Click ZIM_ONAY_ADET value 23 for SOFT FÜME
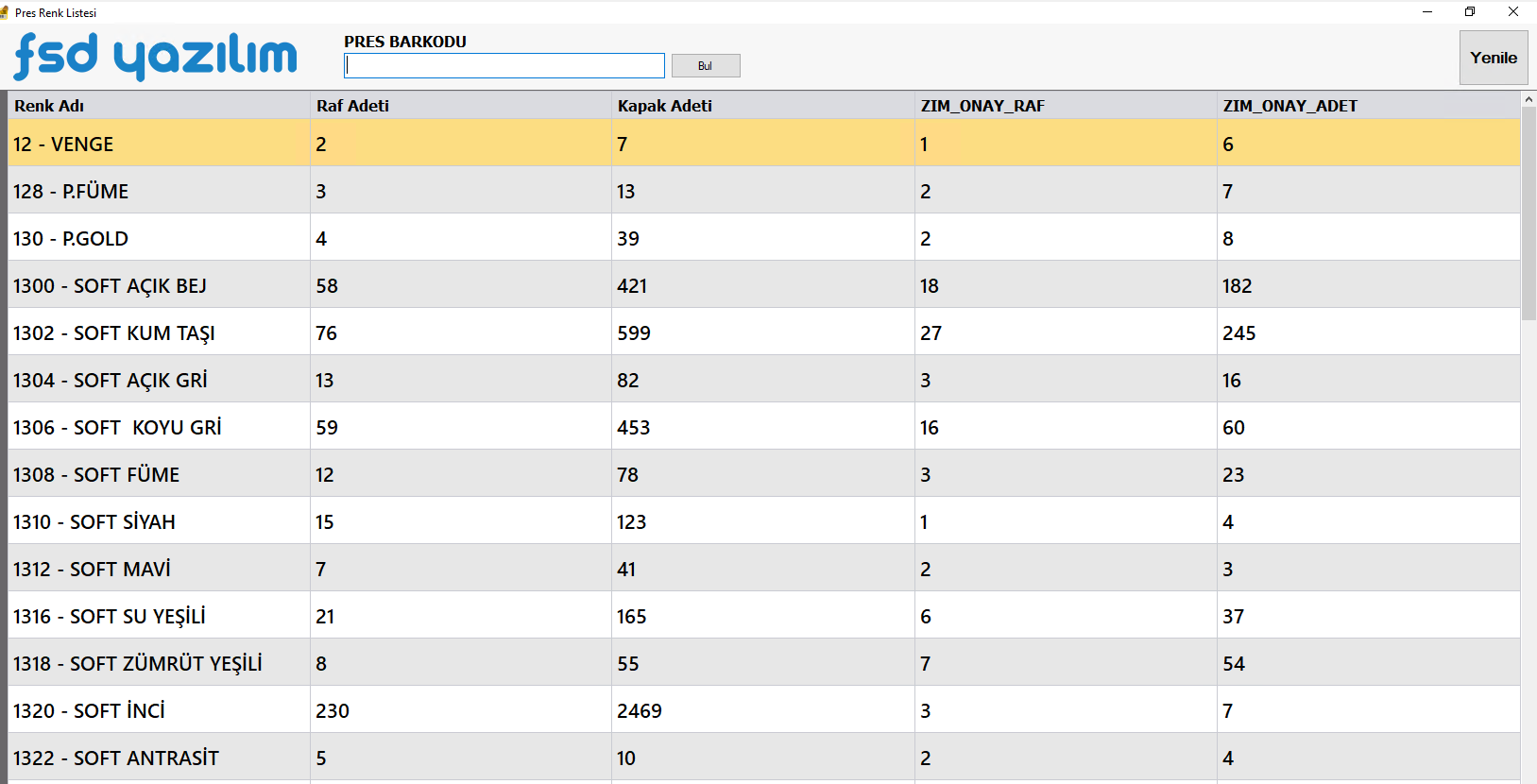Screen dimensions: 1537x784 coord(1234,475)
